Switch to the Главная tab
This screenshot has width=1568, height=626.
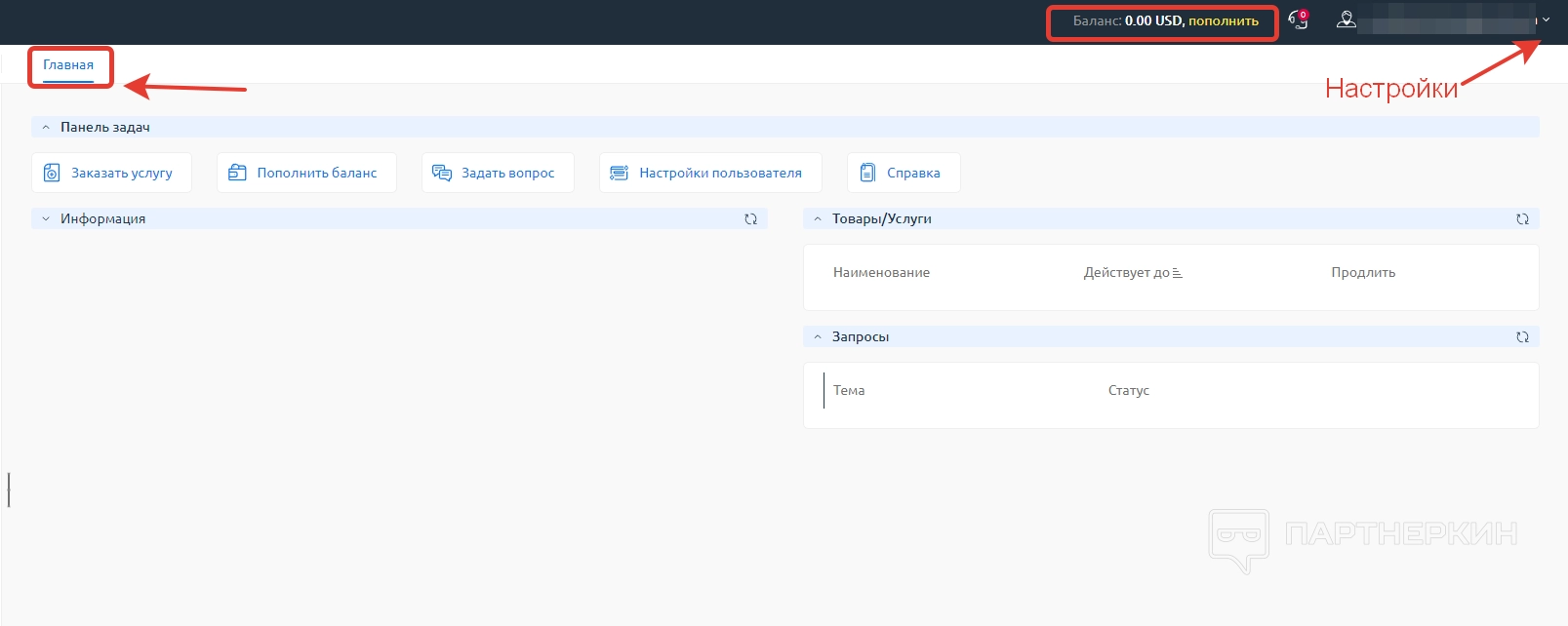coord(68,65)
